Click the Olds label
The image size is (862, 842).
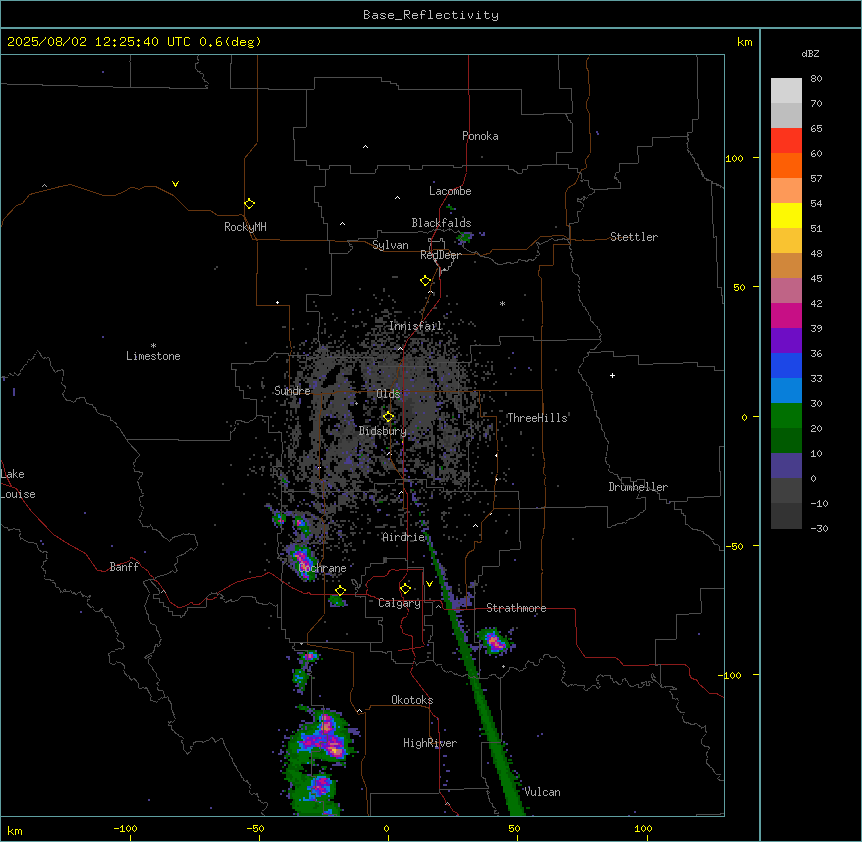388,394
